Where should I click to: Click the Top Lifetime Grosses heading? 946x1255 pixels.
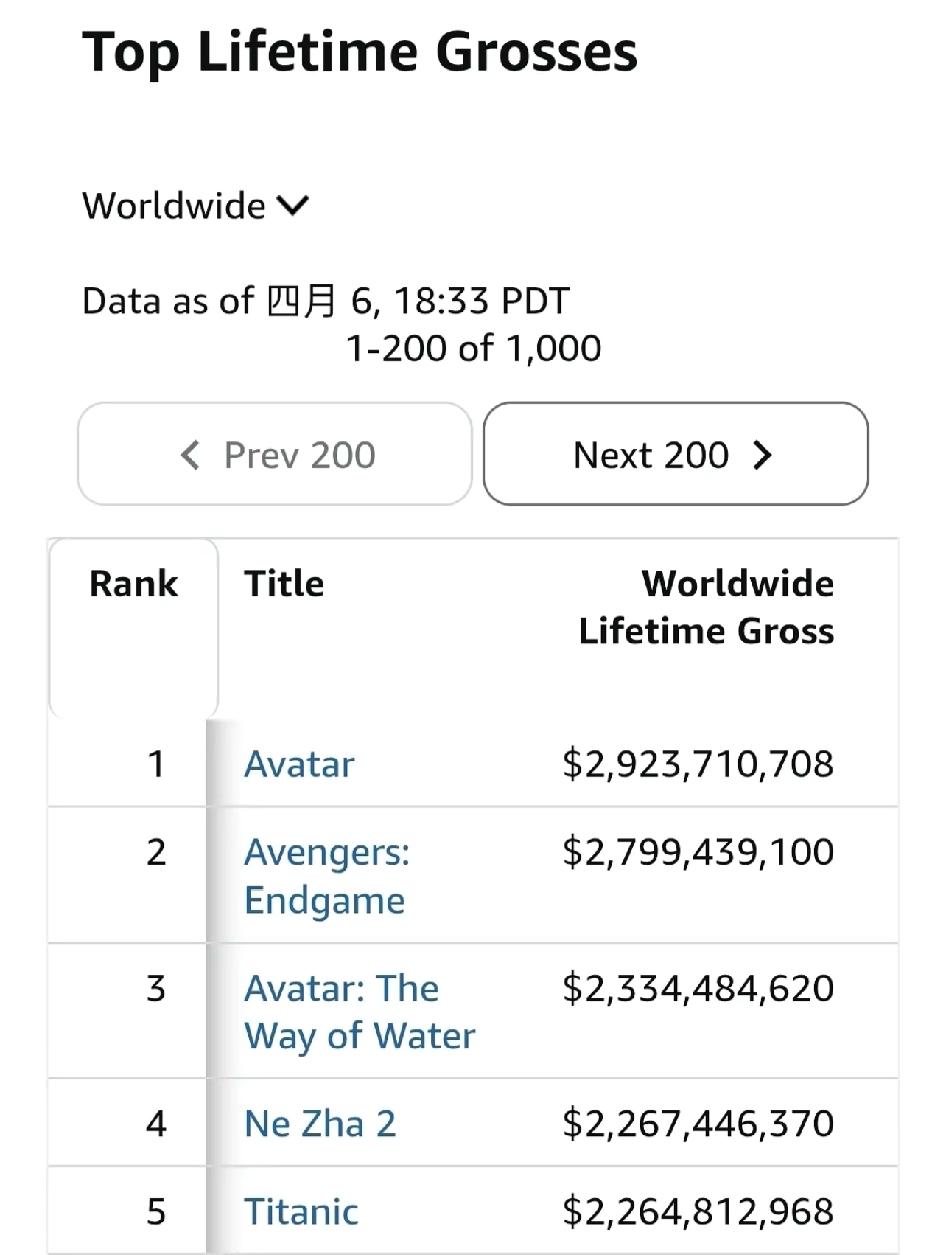[360, 52]
